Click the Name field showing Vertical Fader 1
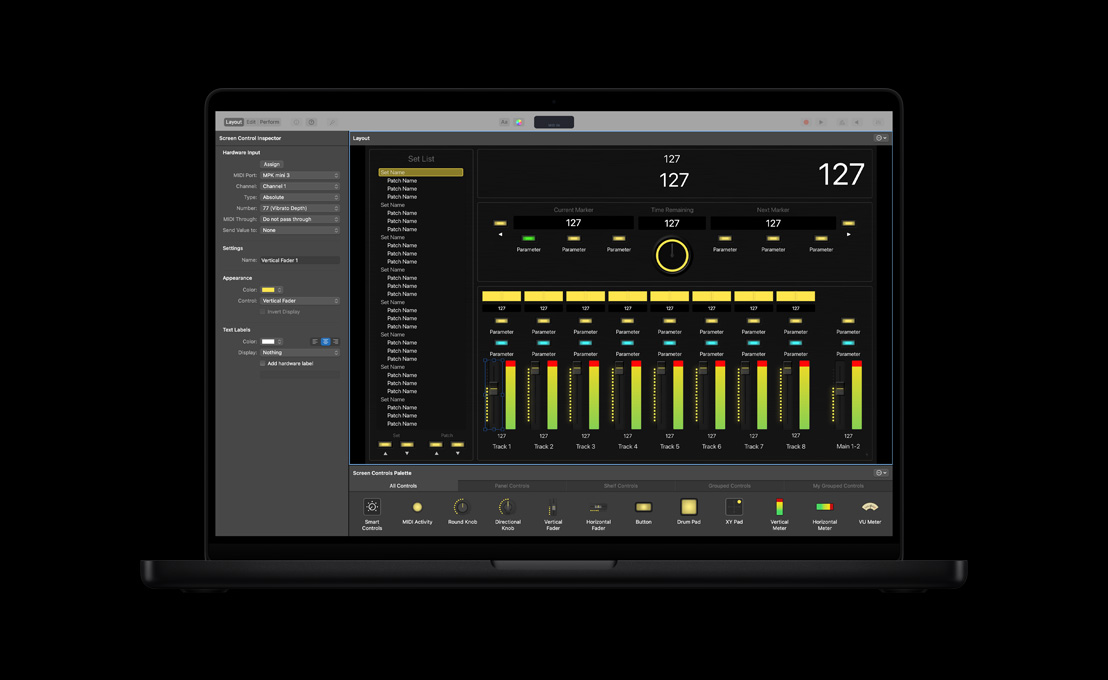This screenshot has height=680, width=1108. 300,259
